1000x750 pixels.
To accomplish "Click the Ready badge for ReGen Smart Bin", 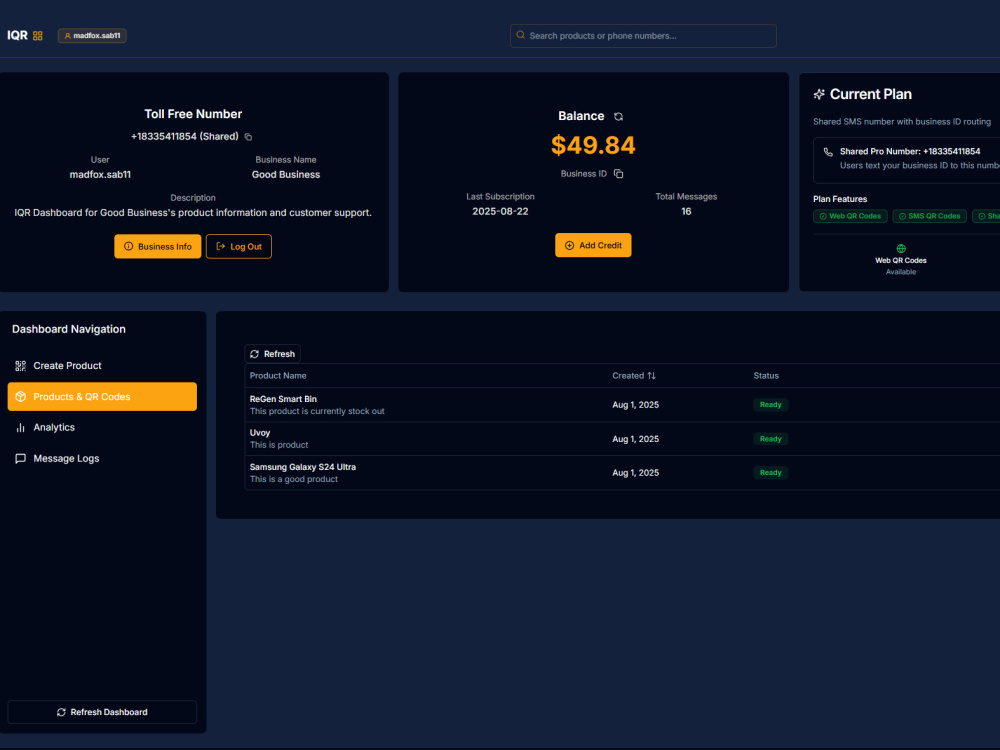I will [x=770, y=405].
